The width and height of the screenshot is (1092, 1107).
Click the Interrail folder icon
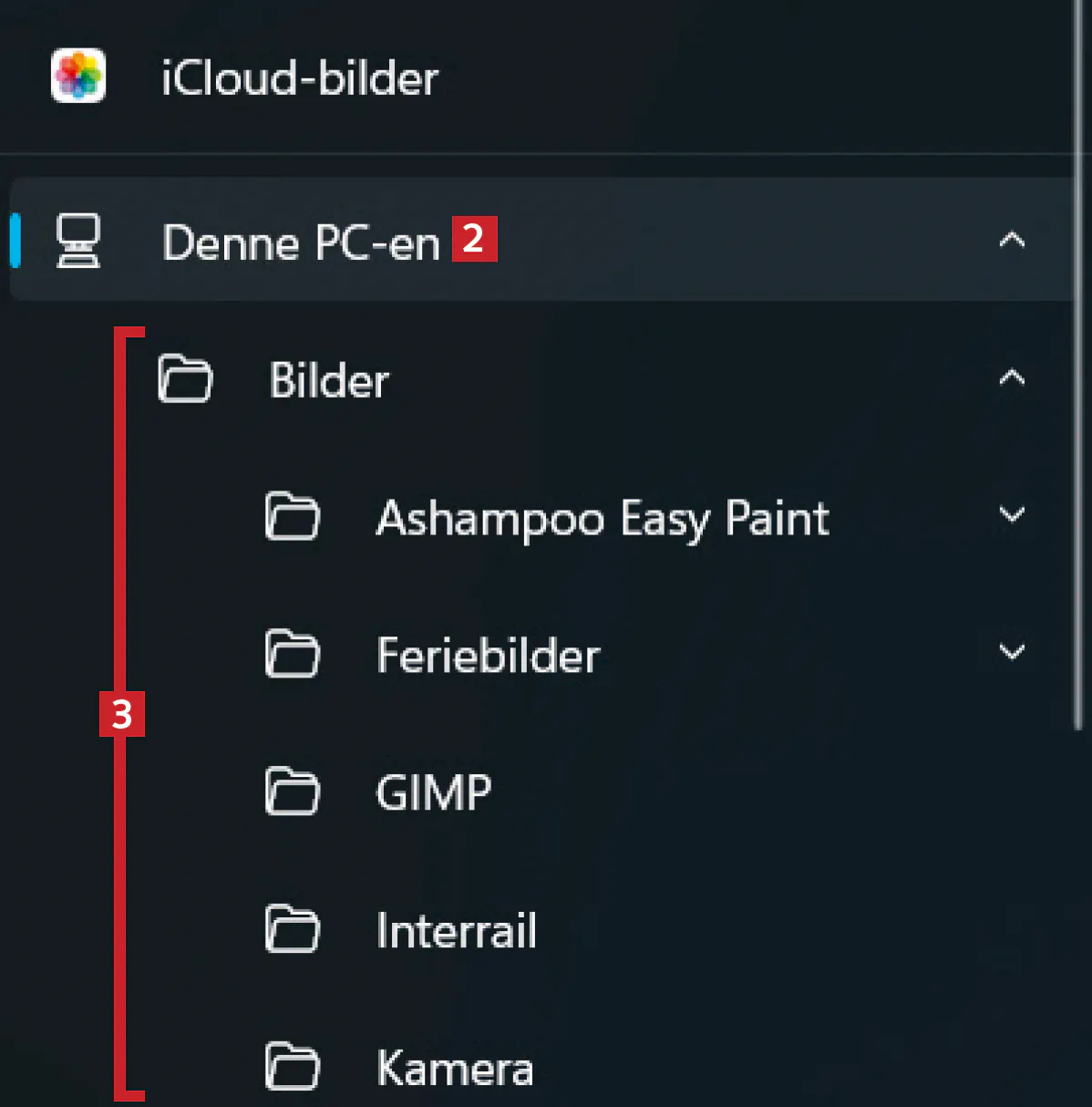click(292, 929)
